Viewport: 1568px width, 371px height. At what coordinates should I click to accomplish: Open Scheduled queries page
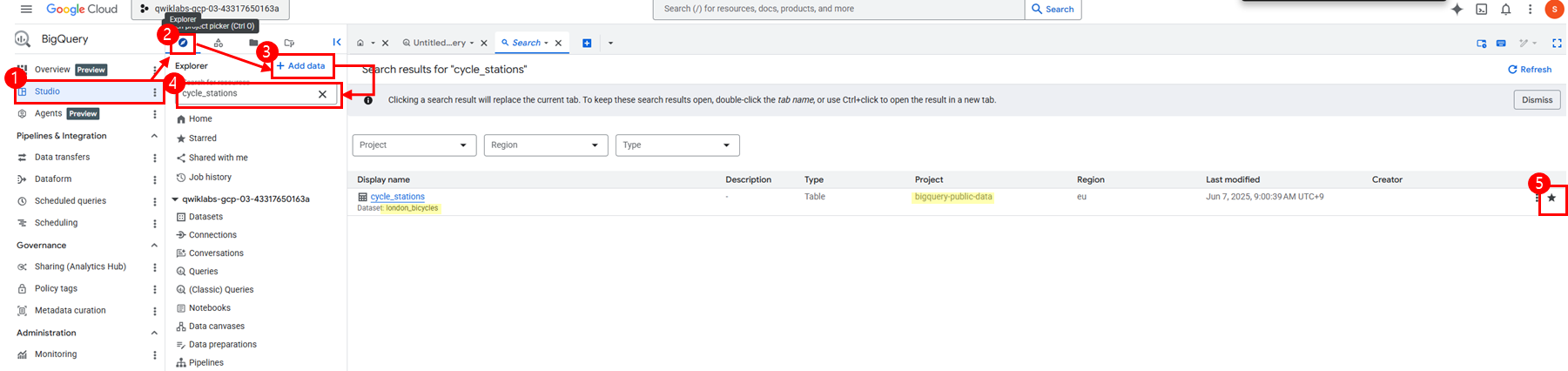pos(71,201)
